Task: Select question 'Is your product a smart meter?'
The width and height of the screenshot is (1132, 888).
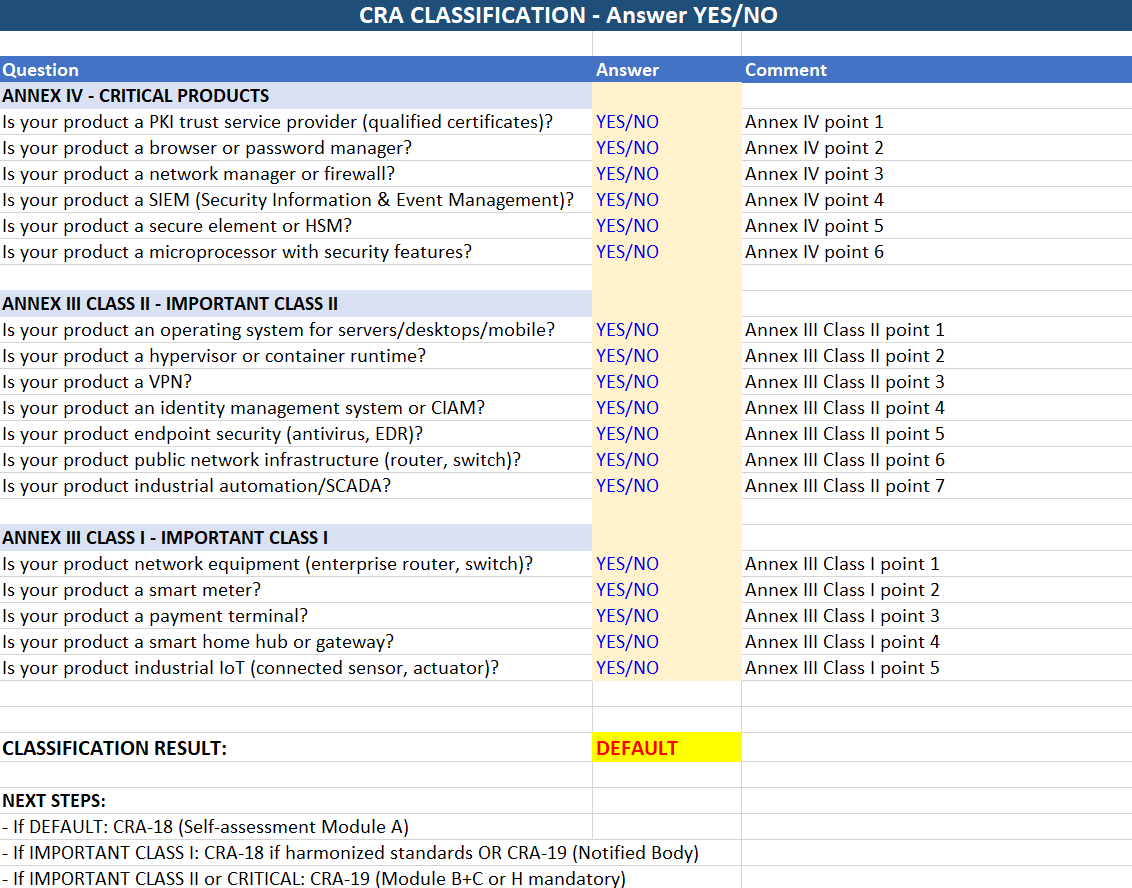Action: pyautogui.click(x=131, y=590)
